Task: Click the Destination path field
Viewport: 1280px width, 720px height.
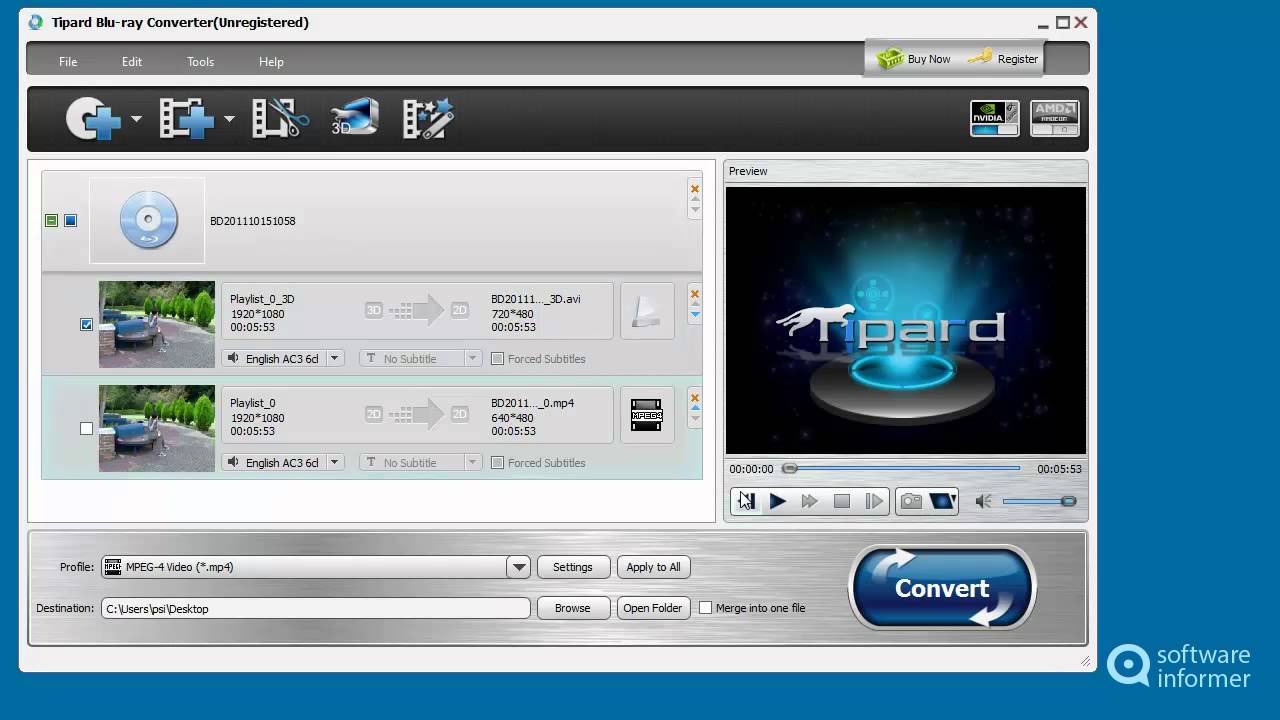Action: 316,608
